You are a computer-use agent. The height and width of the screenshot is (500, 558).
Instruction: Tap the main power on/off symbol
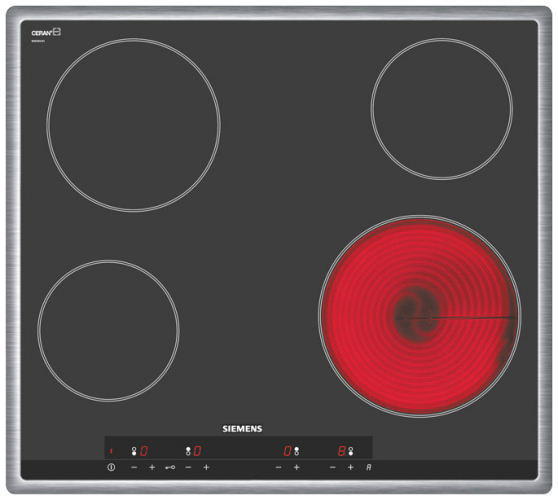pyautogui.click(x=111, y=467)
